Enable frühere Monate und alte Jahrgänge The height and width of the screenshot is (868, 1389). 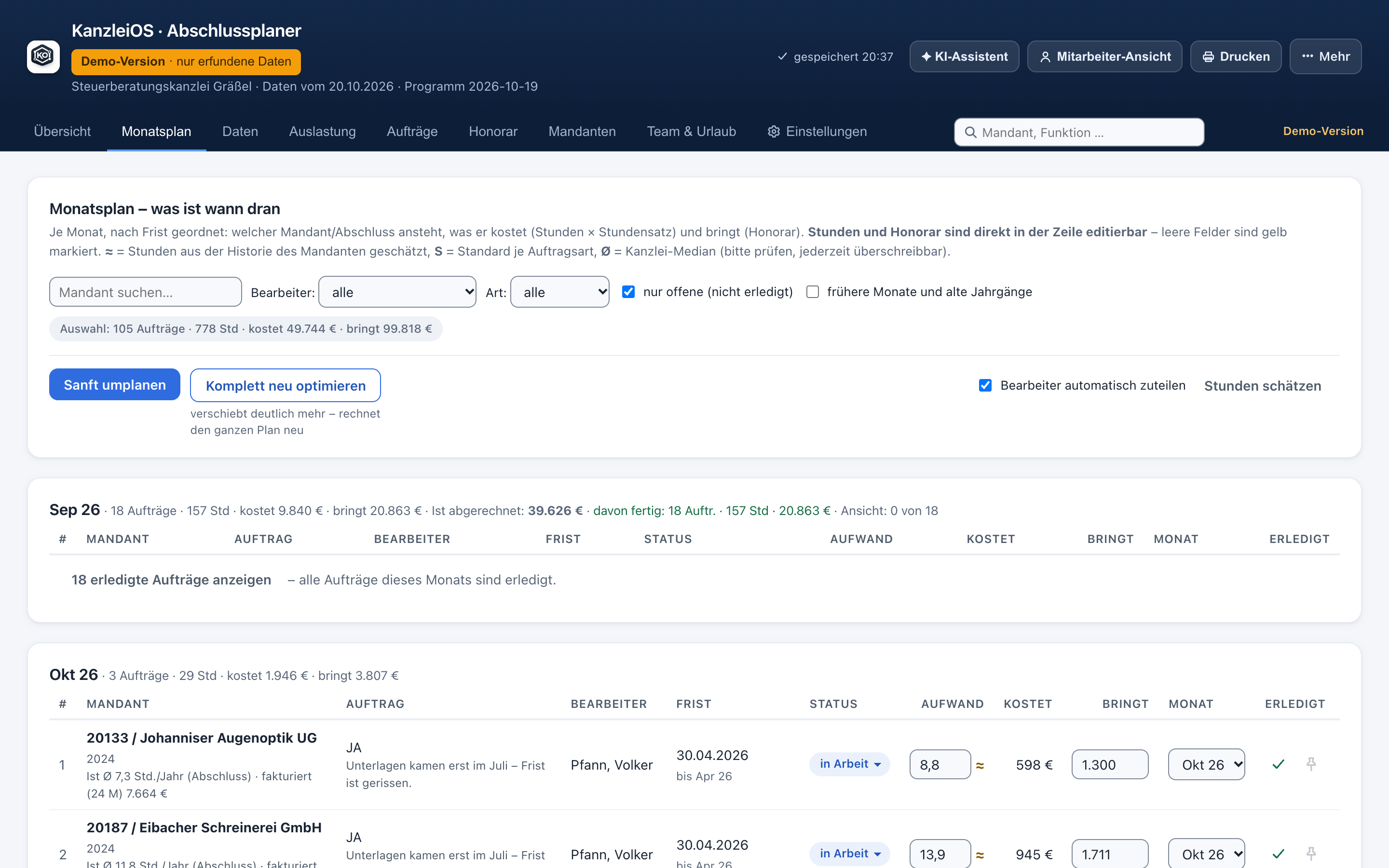tap(812, 292)
